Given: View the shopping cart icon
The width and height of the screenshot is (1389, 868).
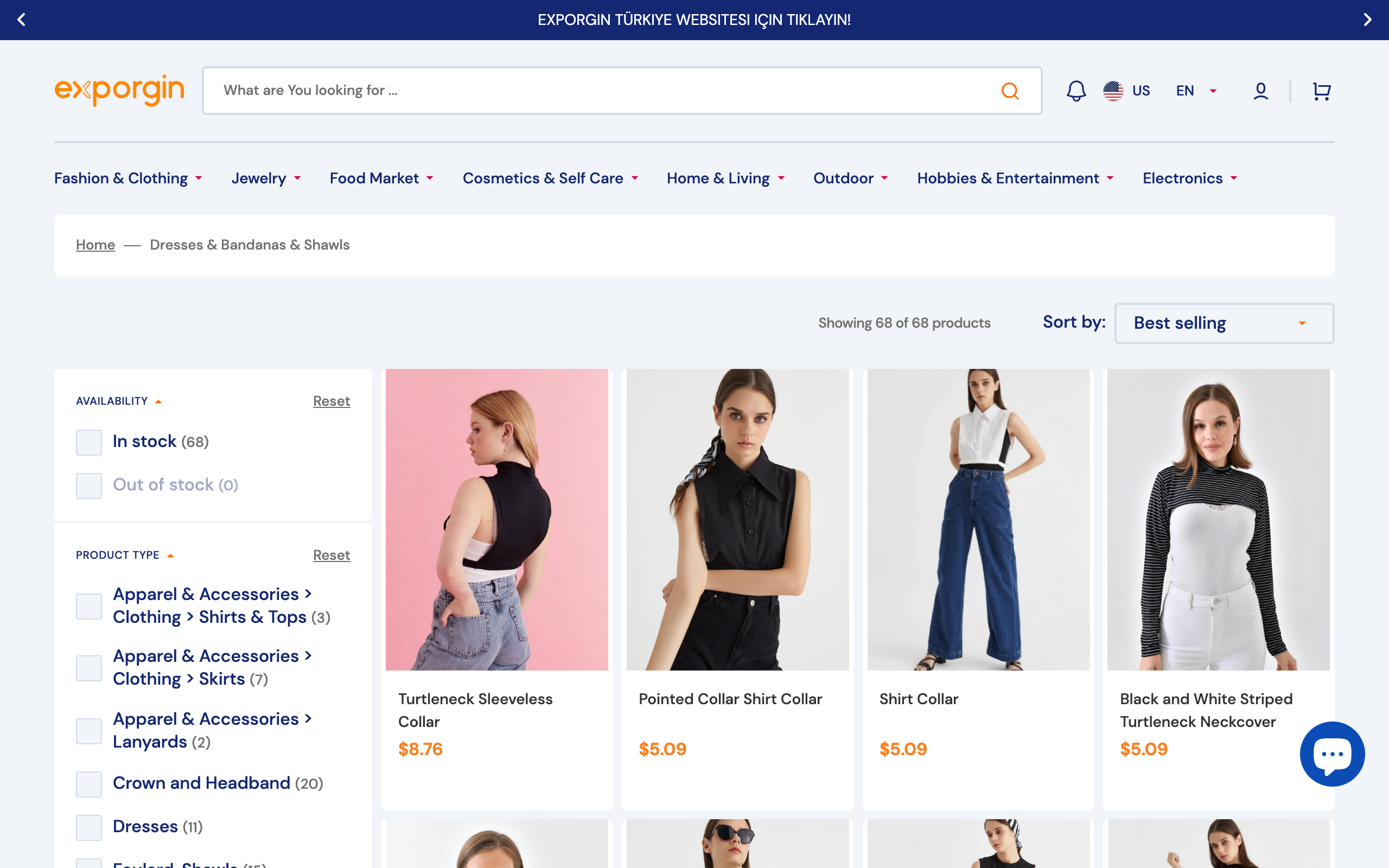Looking at the screenshot, I should [1321, 90].
